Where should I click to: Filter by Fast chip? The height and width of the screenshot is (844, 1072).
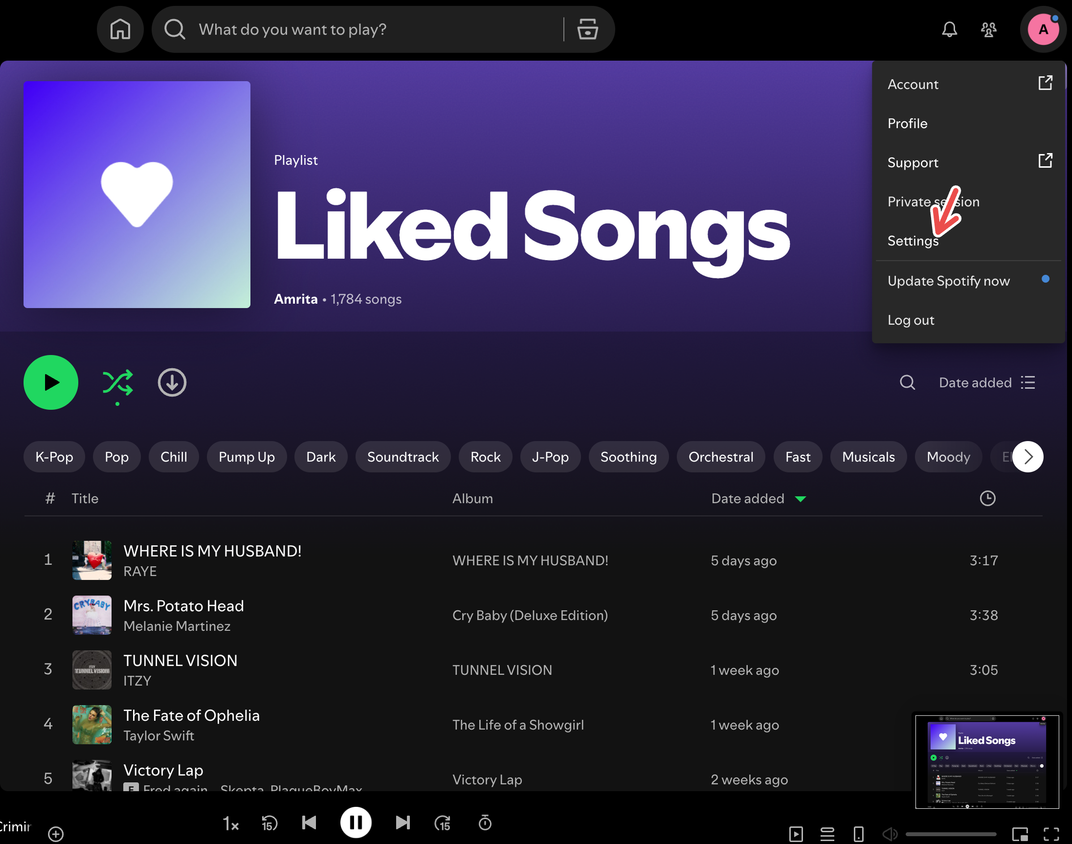(x=798, y=457)
